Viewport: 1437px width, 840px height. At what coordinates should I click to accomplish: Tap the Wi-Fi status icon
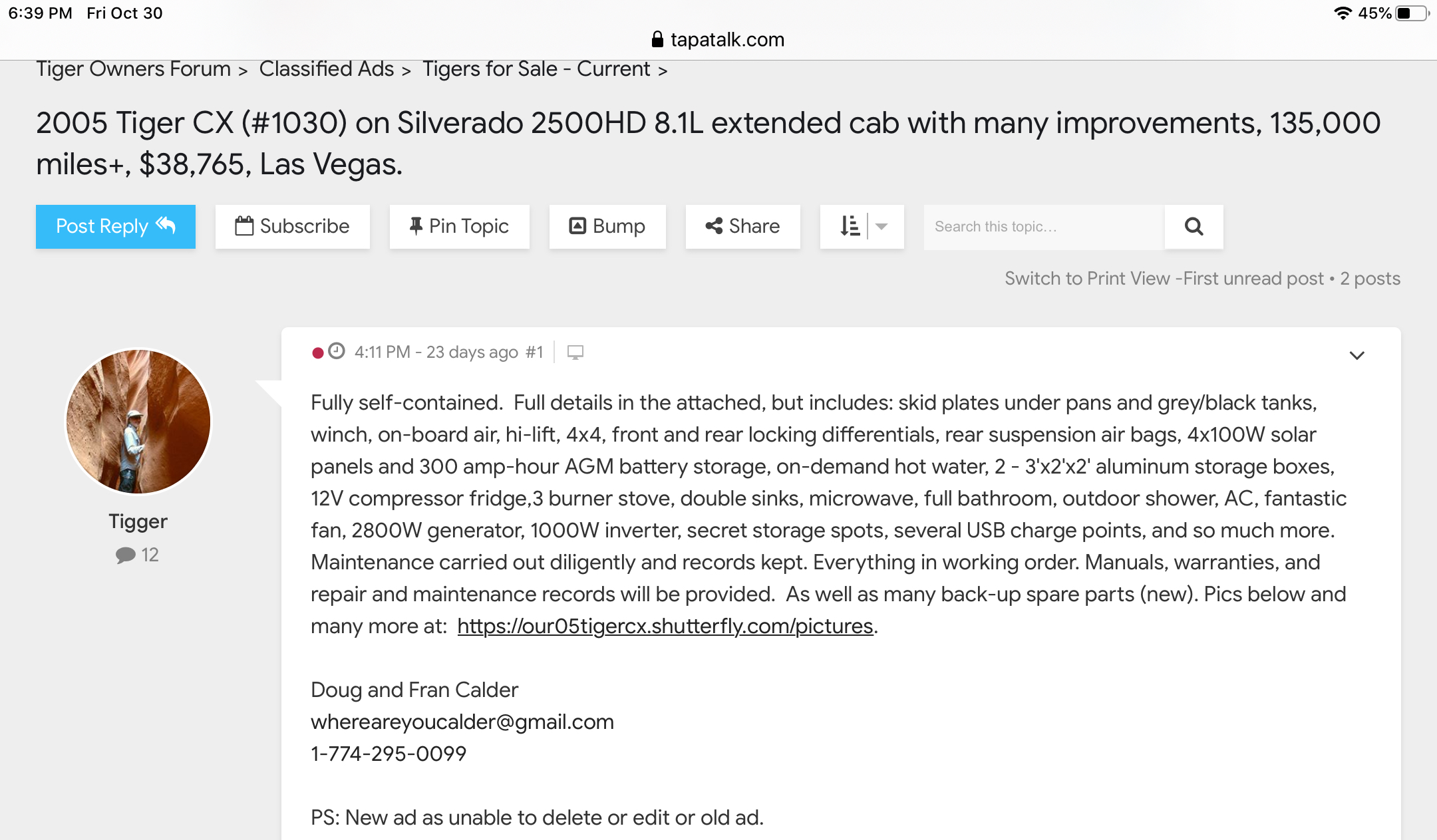coord(1343,13)
